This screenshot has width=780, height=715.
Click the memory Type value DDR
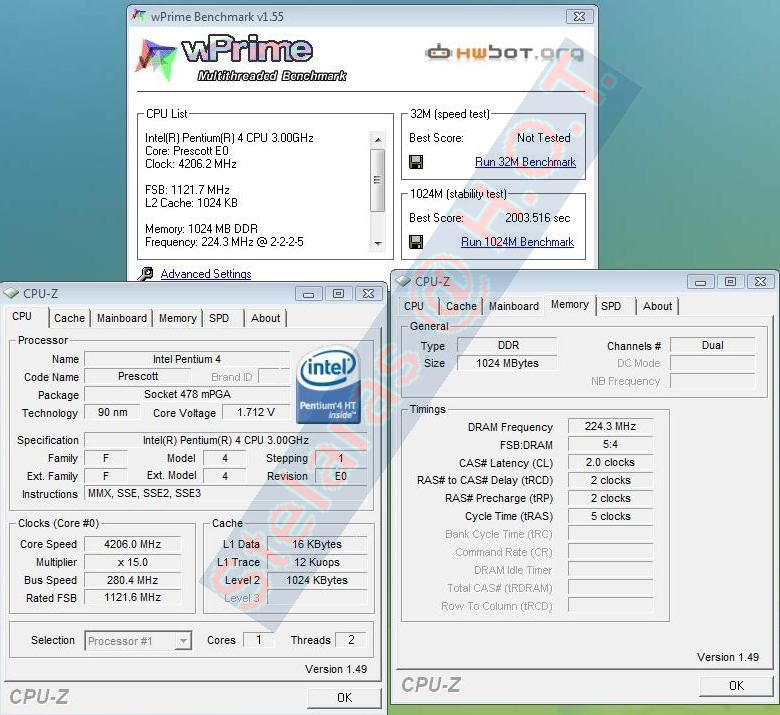coord(507,345)
